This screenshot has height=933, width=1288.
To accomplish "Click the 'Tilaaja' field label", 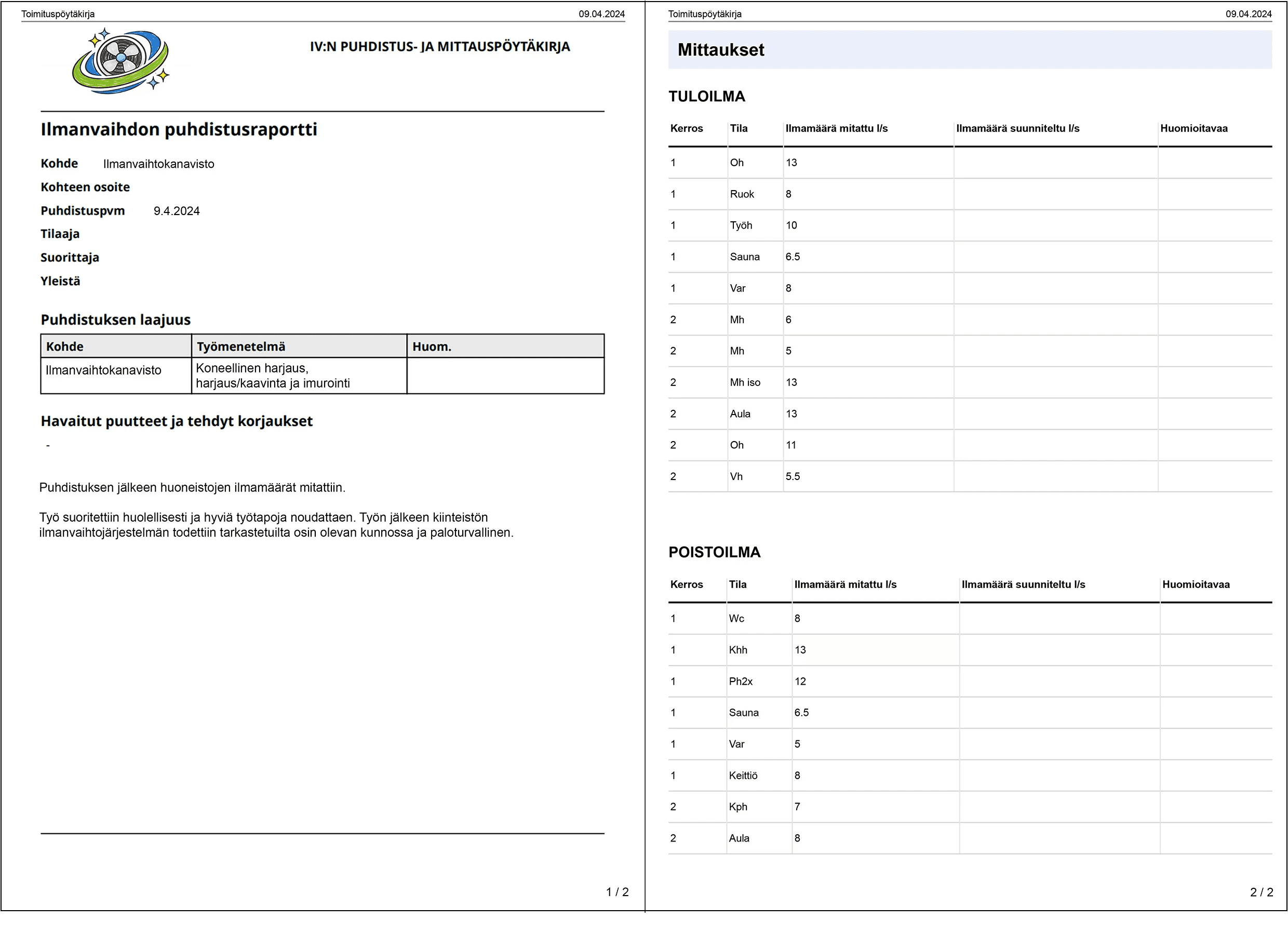I will (60, 234).
